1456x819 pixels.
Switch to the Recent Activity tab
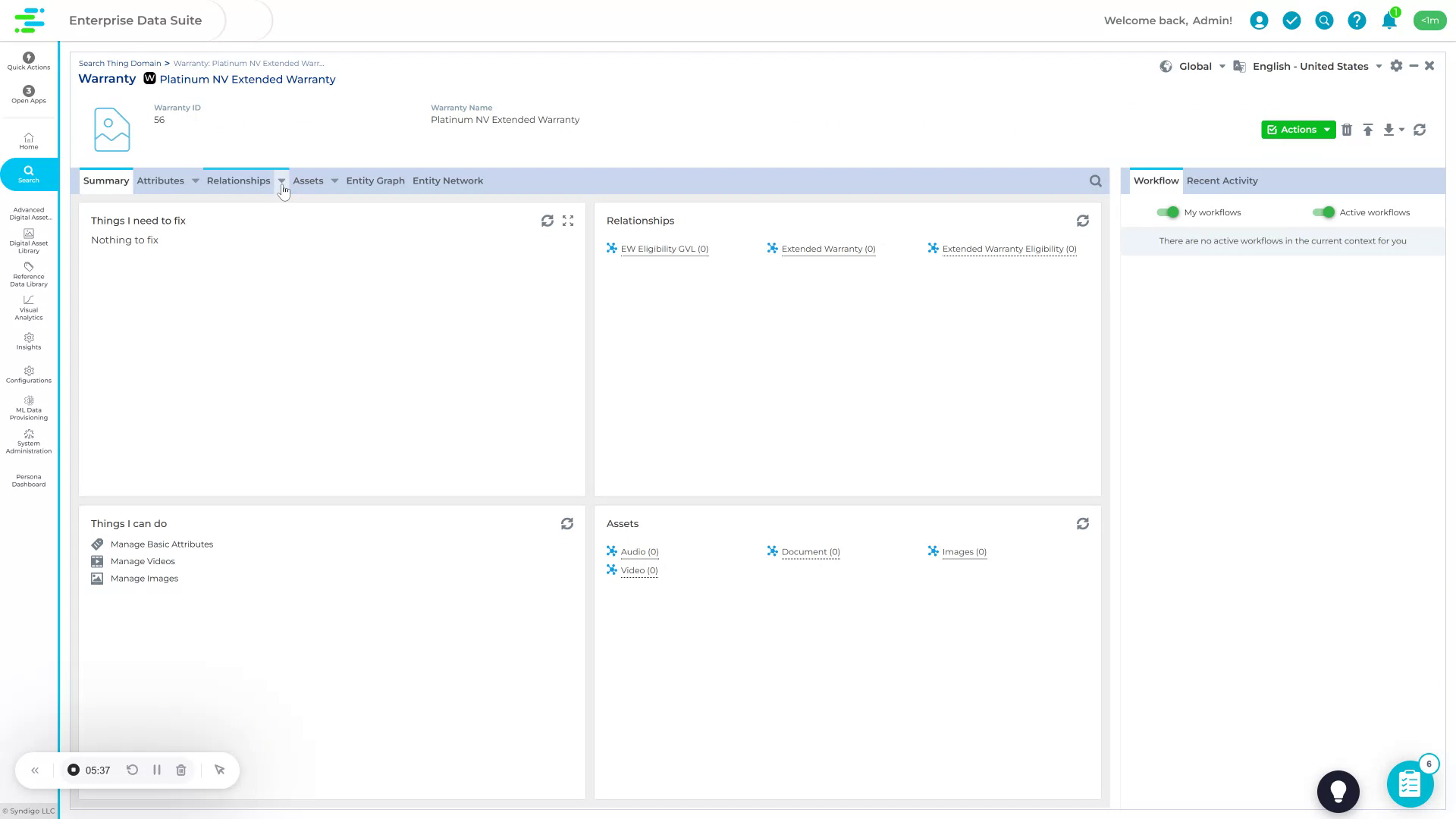coord(1222,180)
